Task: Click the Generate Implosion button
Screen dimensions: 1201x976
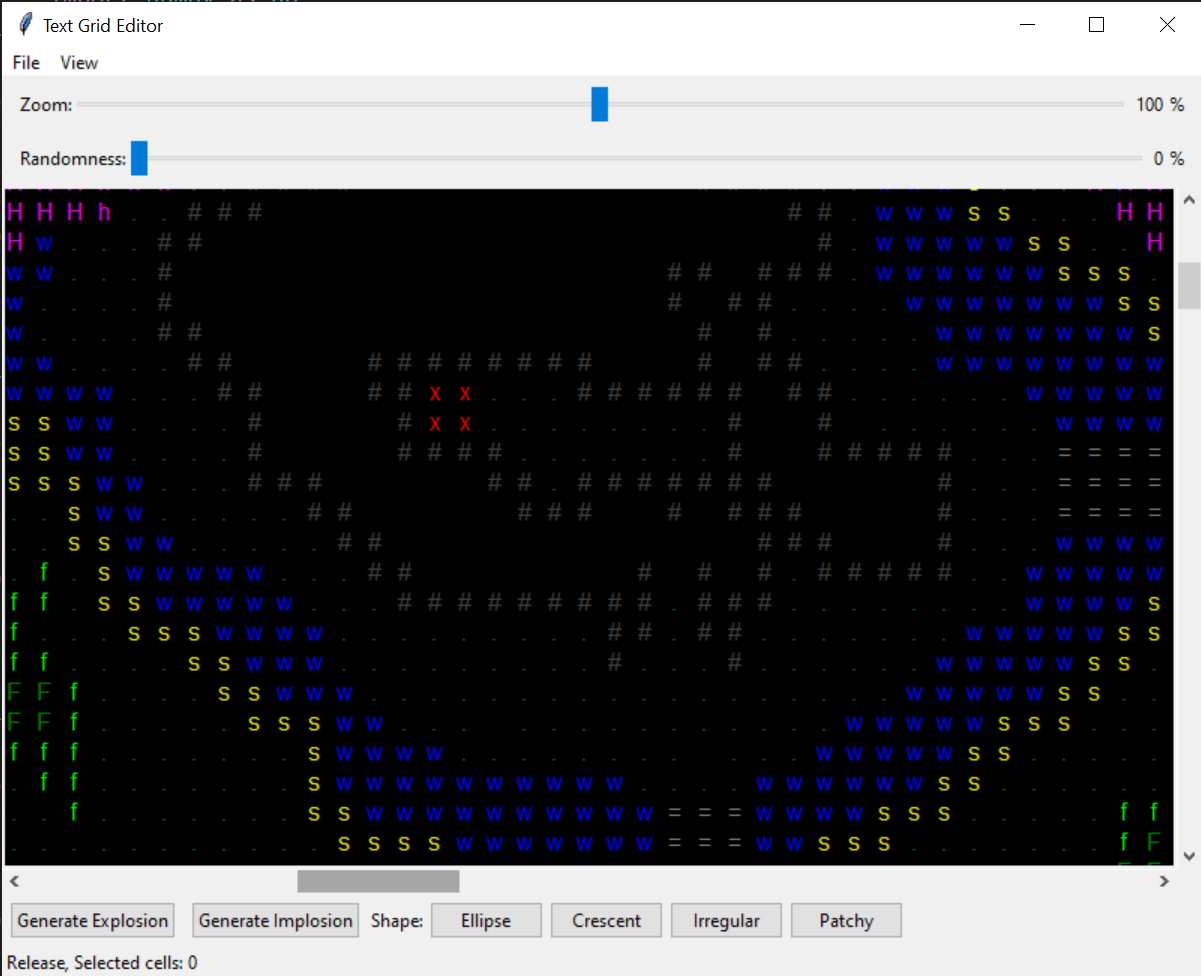Action: tap(276, 920)
